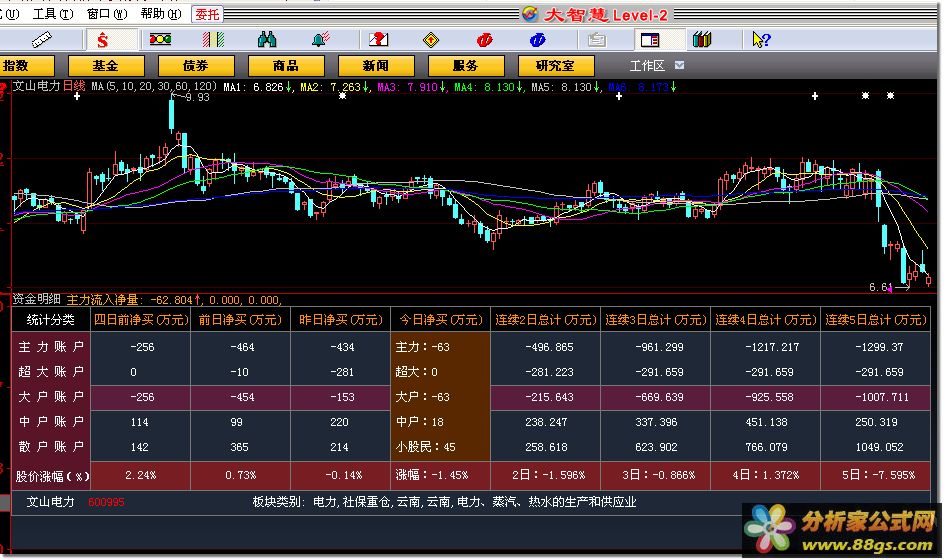Click the -1299.37 cell
The image size is (944, 560).
pos(879,347)
